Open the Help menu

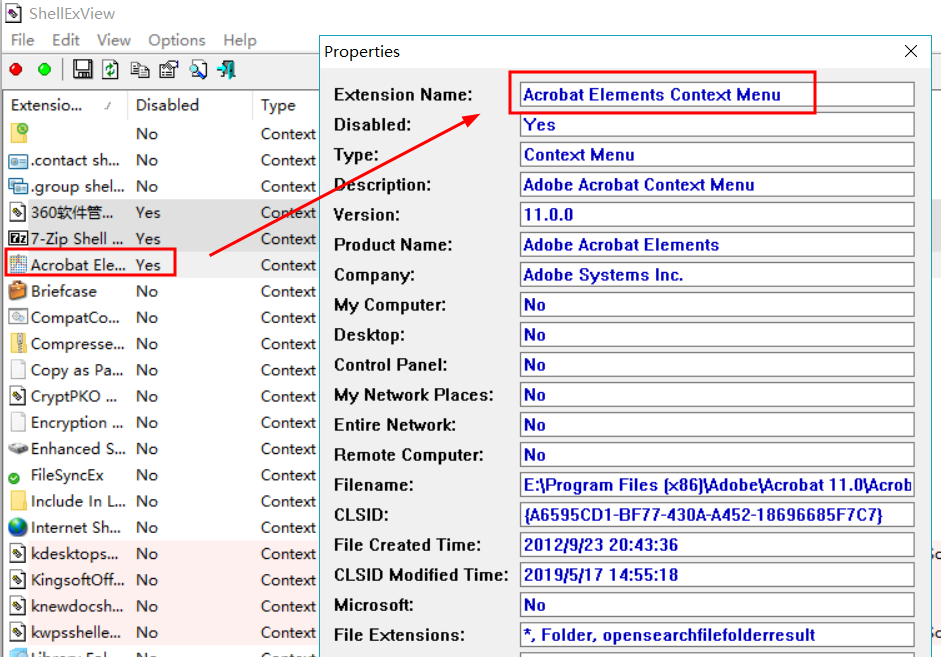(239, 40)
